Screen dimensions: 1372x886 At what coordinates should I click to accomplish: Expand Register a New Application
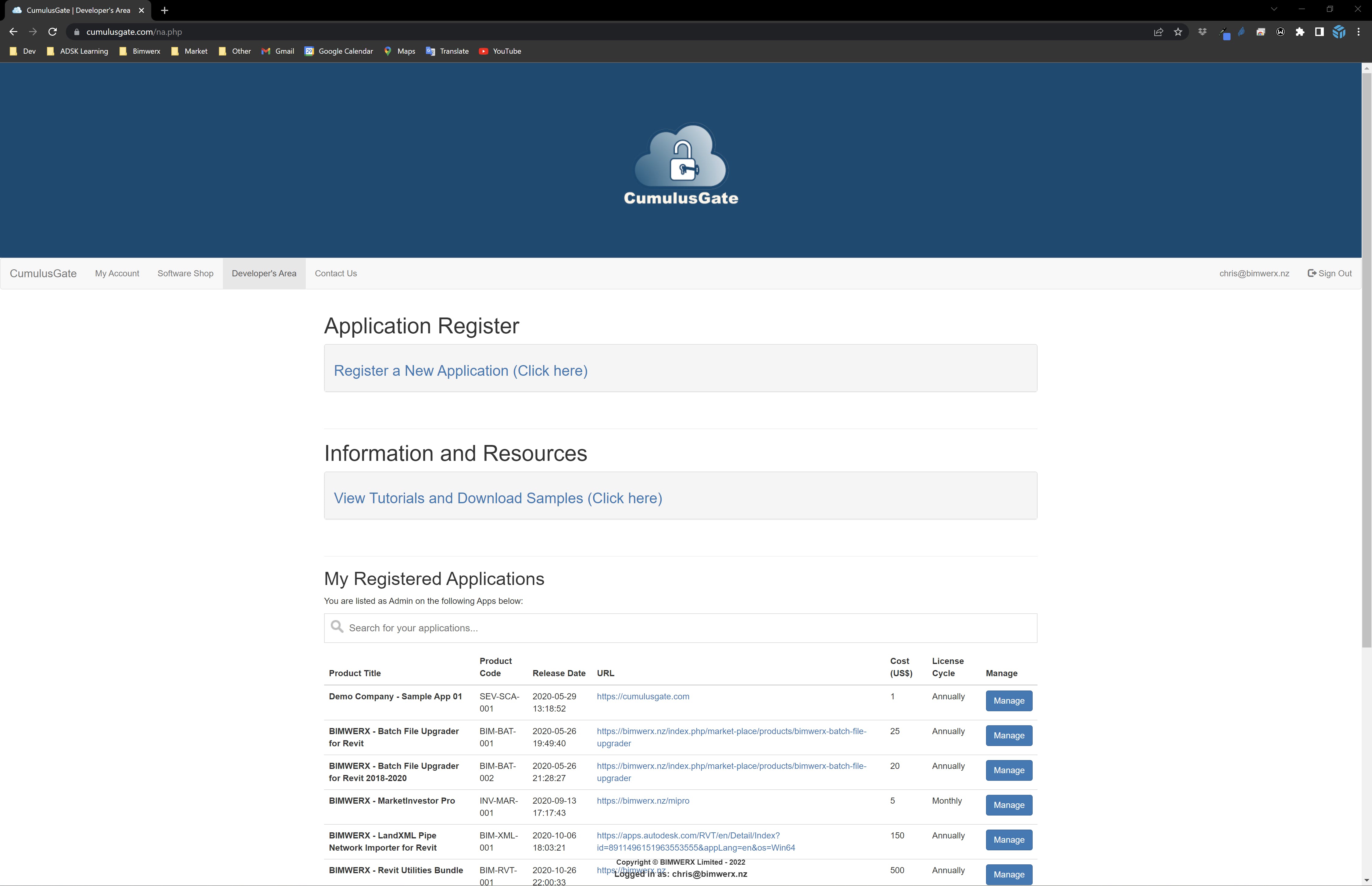click(x=461, y=371)
